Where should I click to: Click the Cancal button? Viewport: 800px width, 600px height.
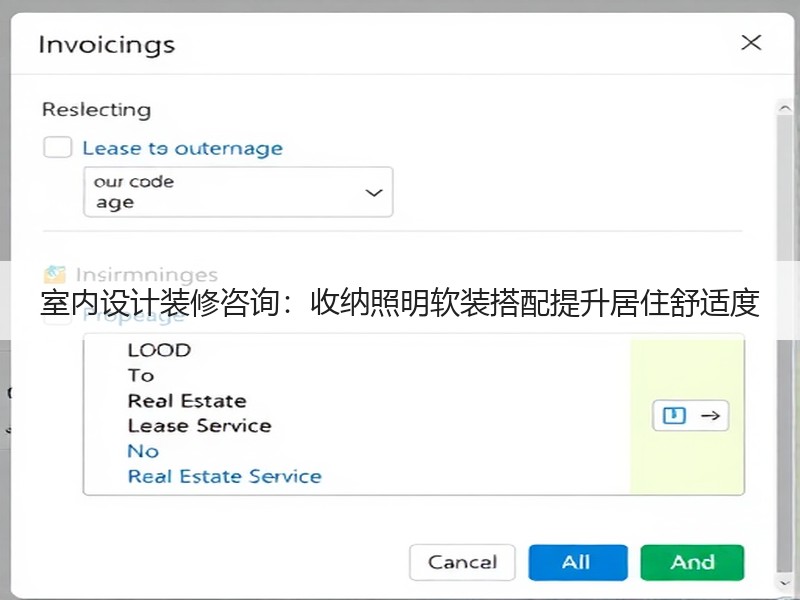point(462,562)
